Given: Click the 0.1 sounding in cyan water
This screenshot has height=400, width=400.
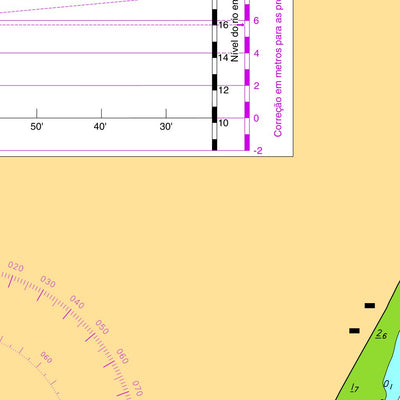Looking at the screenshot, I should (x=387, y=384).
